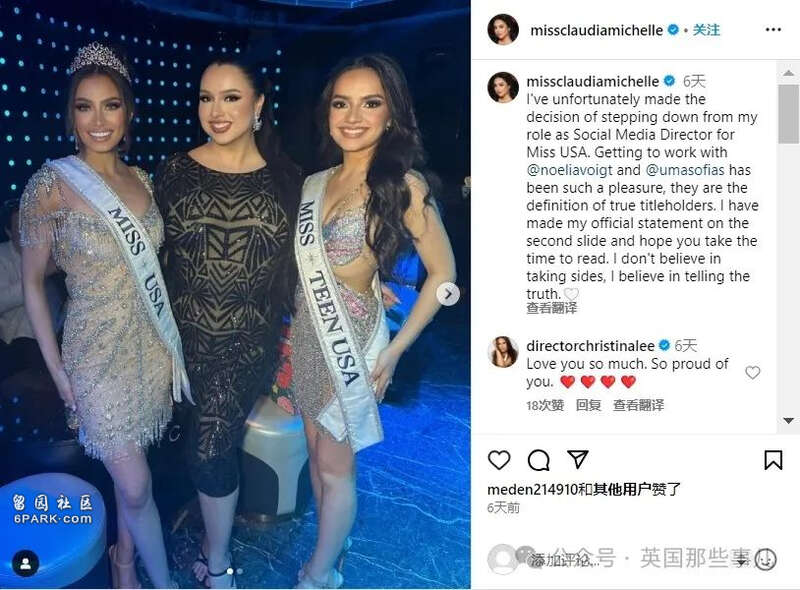The image size is (800, 590).
Task: Open @noeliavoigt mention link
Action: click(569, 170)
